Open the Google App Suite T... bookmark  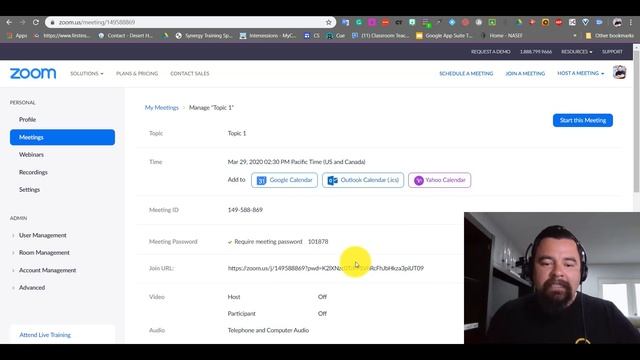click(444, 36)
